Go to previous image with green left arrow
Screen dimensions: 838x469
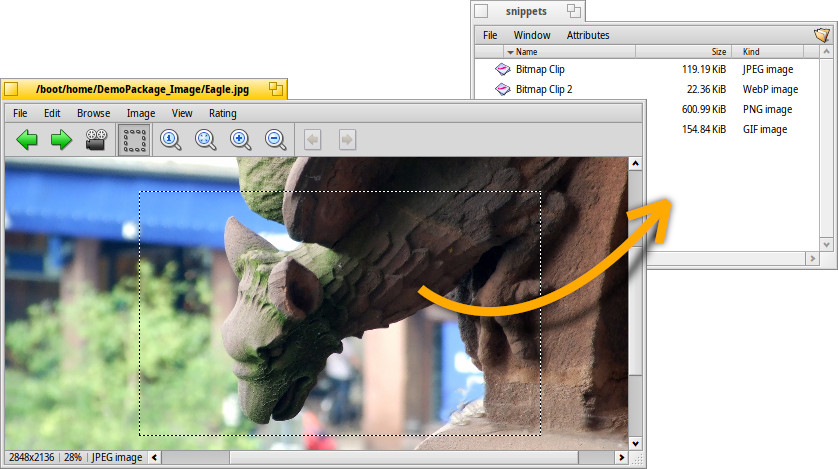pos(27,140)
